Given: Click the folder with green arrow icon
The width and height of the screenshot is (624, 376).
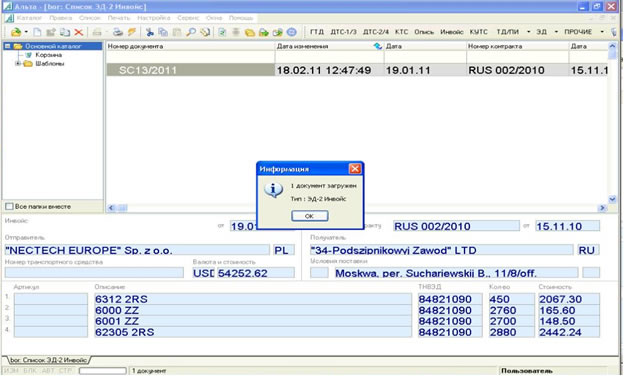Looking at the screenshot, I should (x=263, y=32).
